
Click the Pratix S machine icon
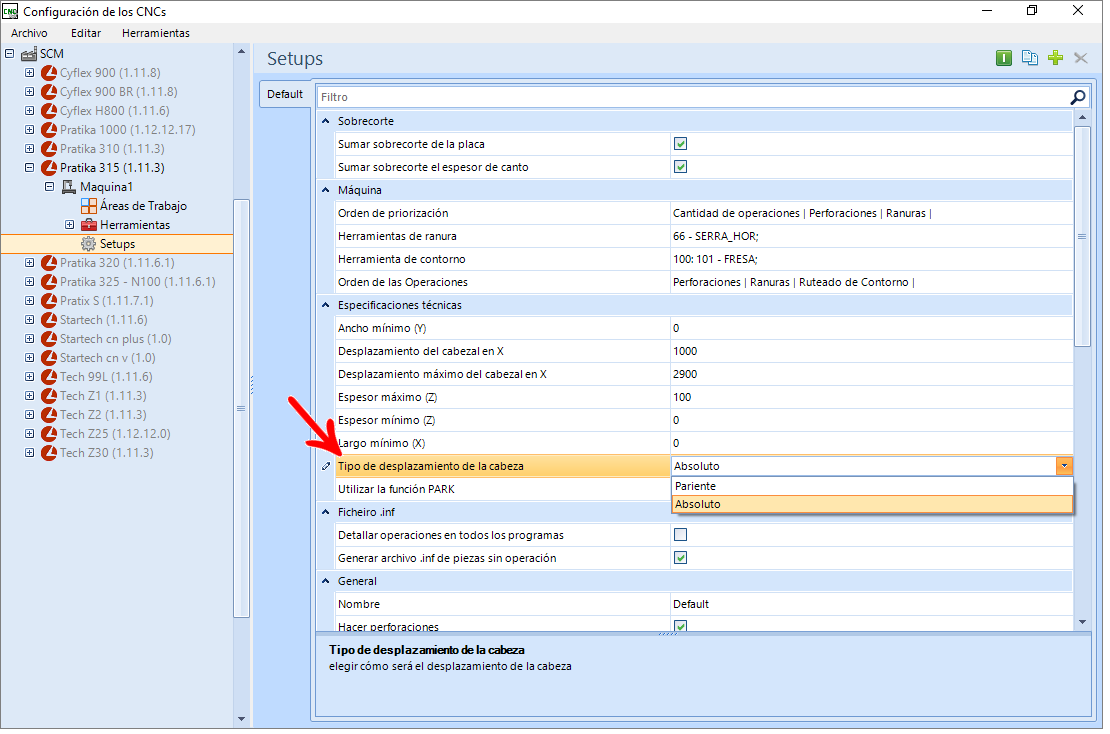[x=49, y=301]
